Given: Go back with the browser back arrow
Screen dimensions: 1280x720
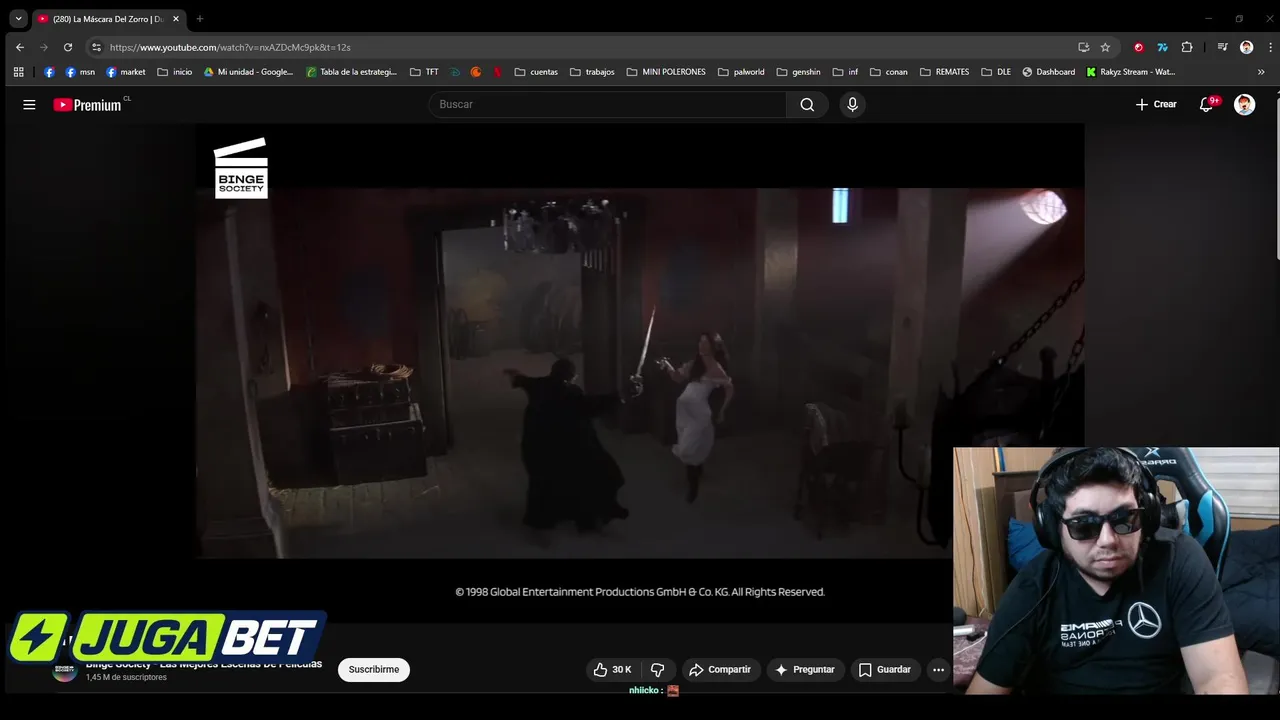Looking at the screenshot, I should coord(19,47).
